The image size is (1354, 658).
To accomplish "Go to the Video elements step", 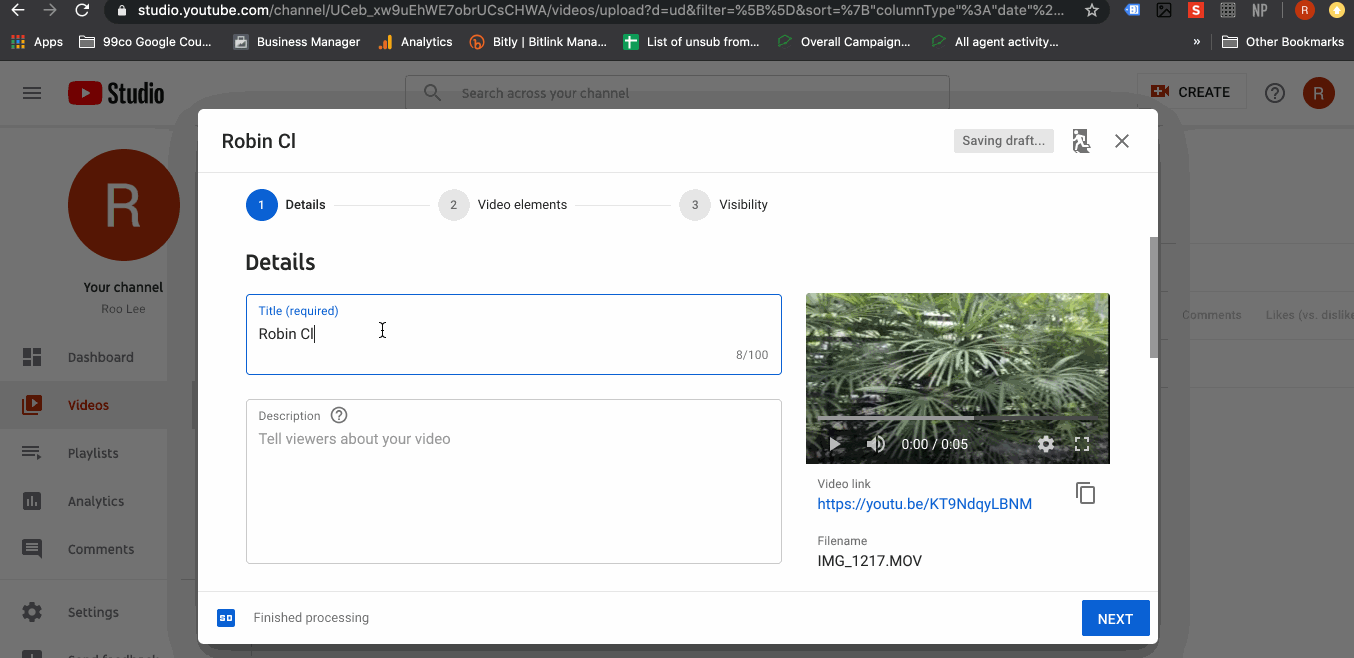I will click(503, 205).
